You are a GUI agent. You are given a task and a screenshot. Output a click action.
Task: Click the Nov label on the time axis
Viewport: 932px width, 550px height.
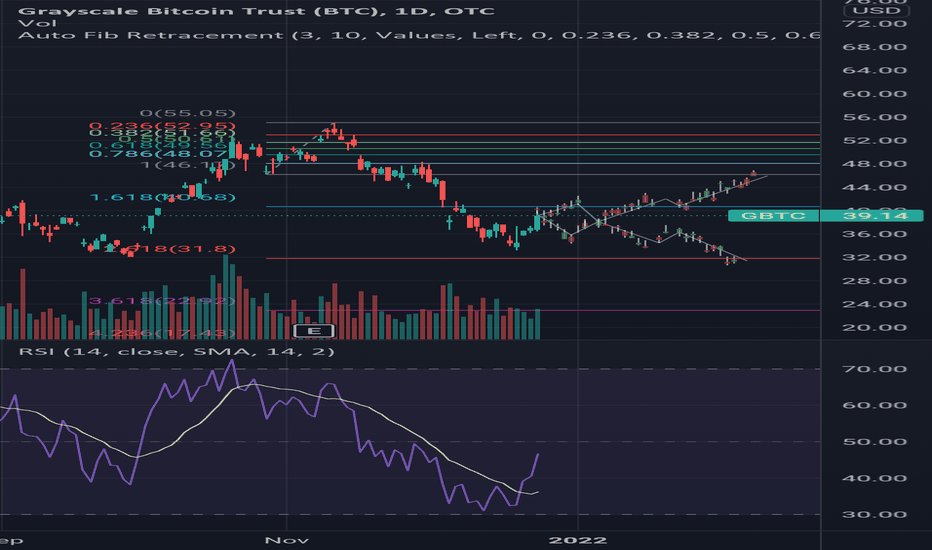pyautogui.click(x=286, y=540)
